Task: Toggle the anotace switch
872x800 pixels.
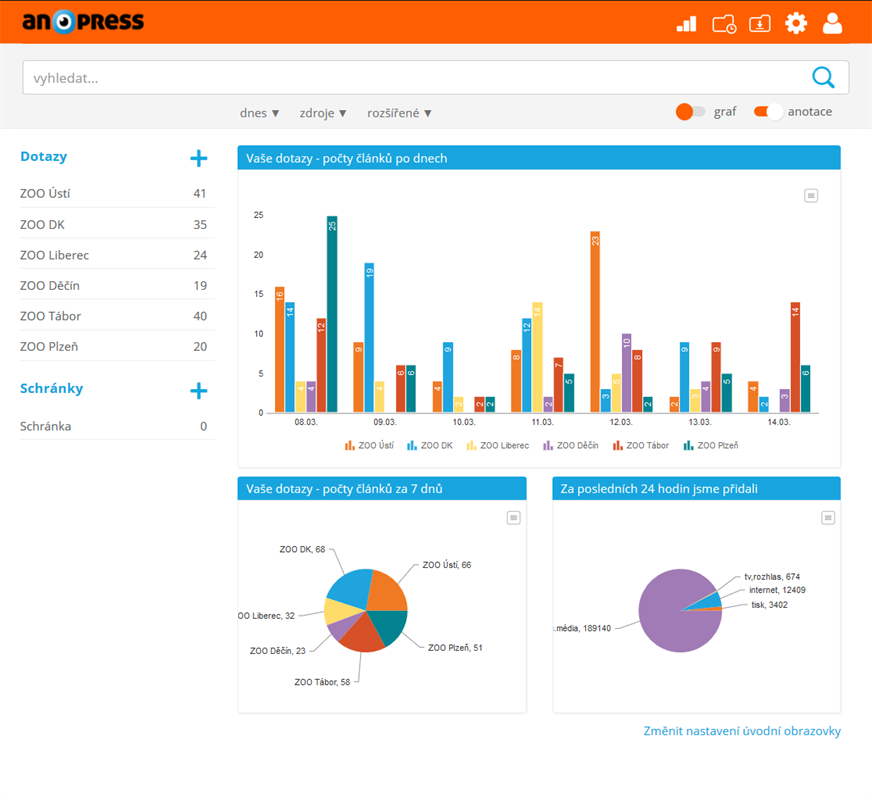Action: click(x=768, y=112)
